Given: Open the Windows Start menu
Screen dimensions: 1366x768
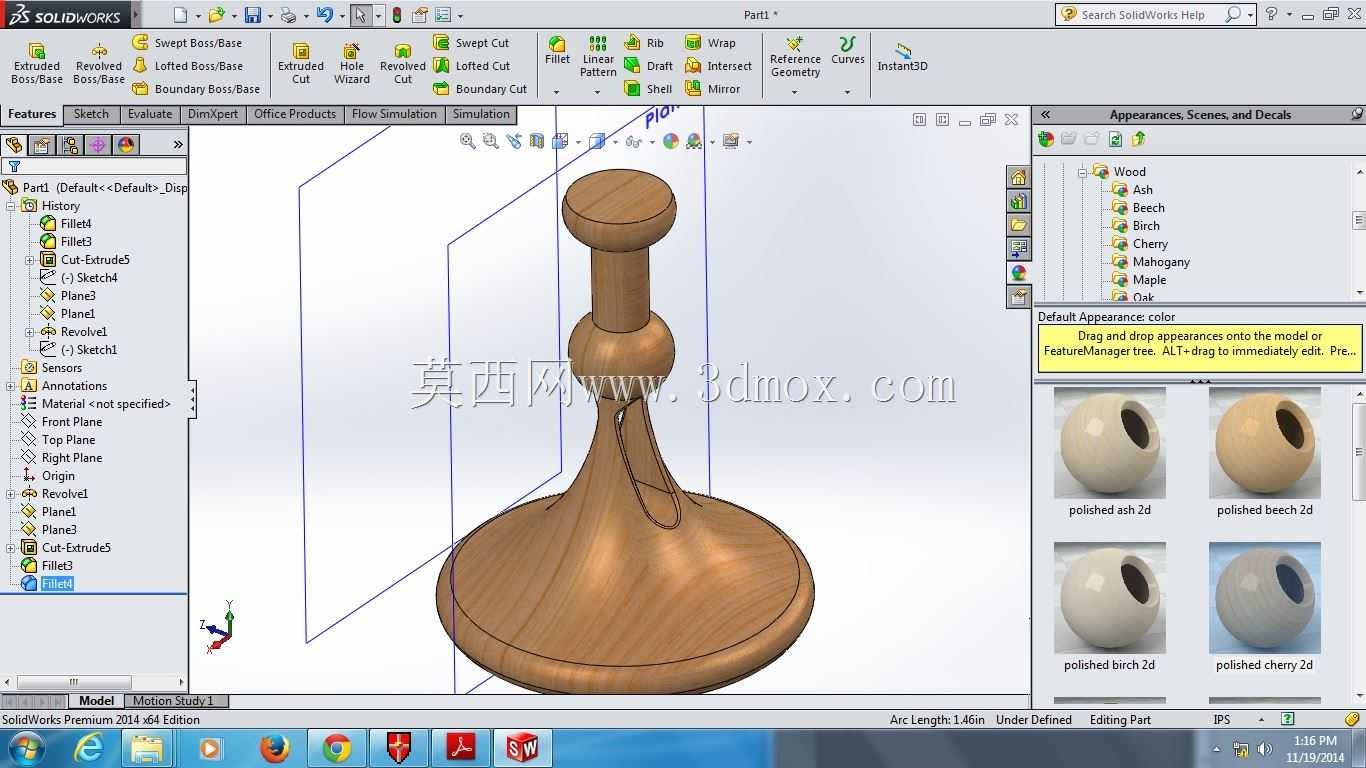Looking at the screenshot, I should (26, 748).
